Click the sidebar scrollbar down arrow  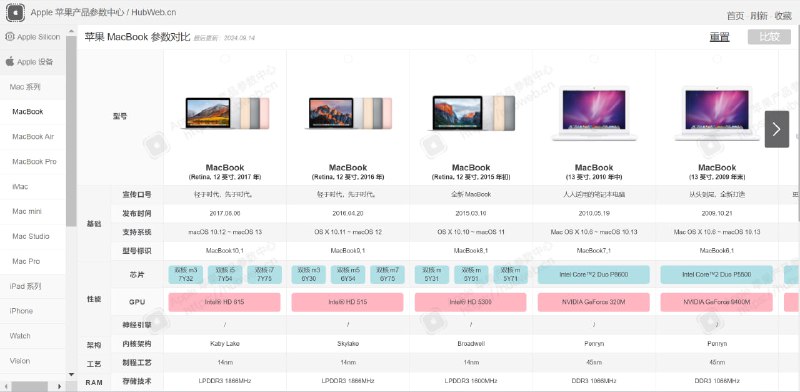(x=71, y=374)
